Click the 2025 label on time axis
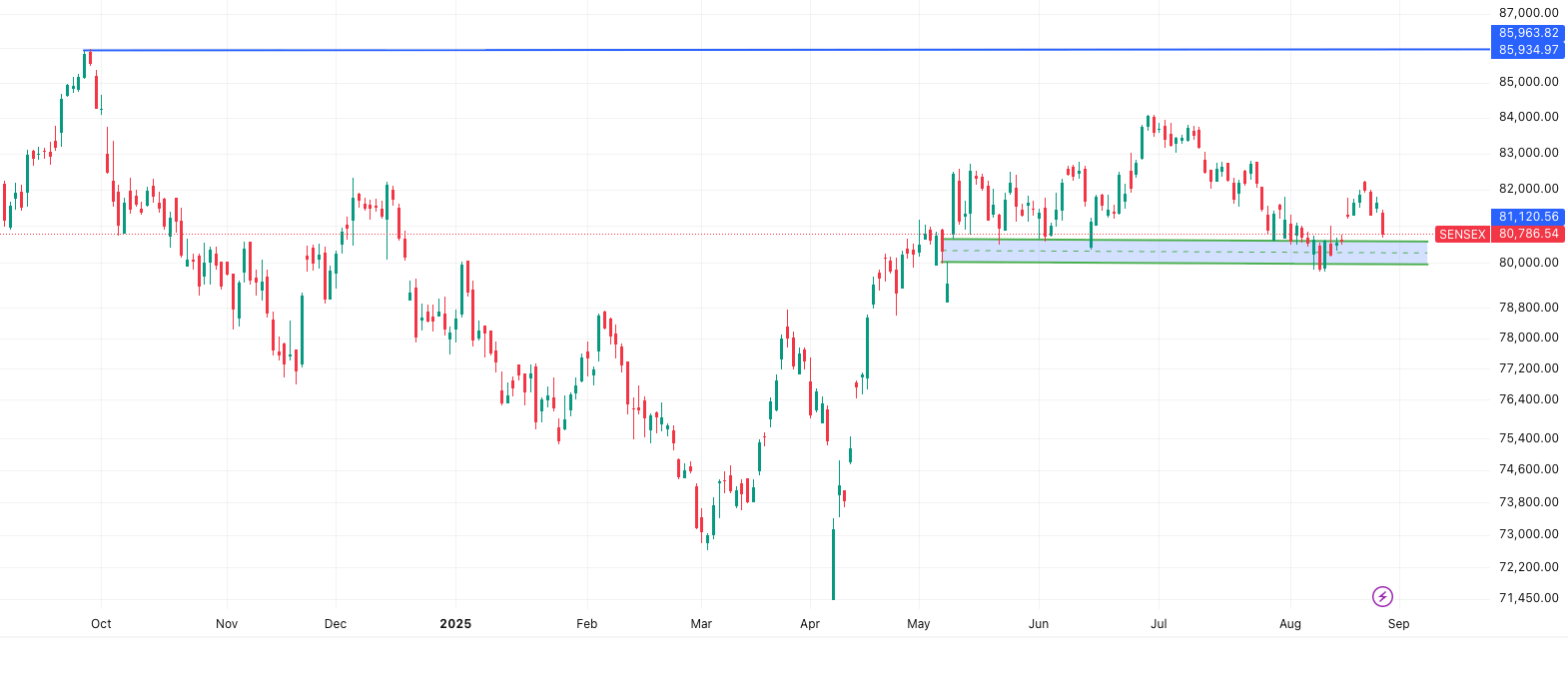Screen dimensions: 1568x675 pyautogui.click(x=455, y=624)
